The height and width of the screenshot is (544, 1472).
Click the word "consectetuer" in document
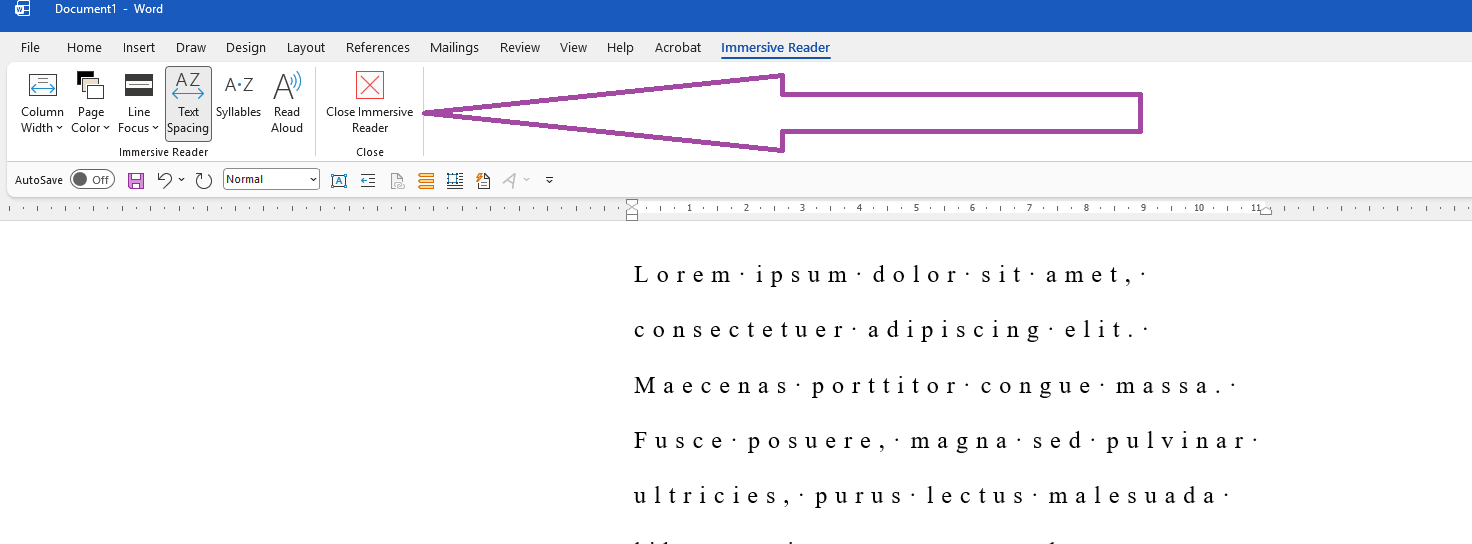(x=739, y=331)
